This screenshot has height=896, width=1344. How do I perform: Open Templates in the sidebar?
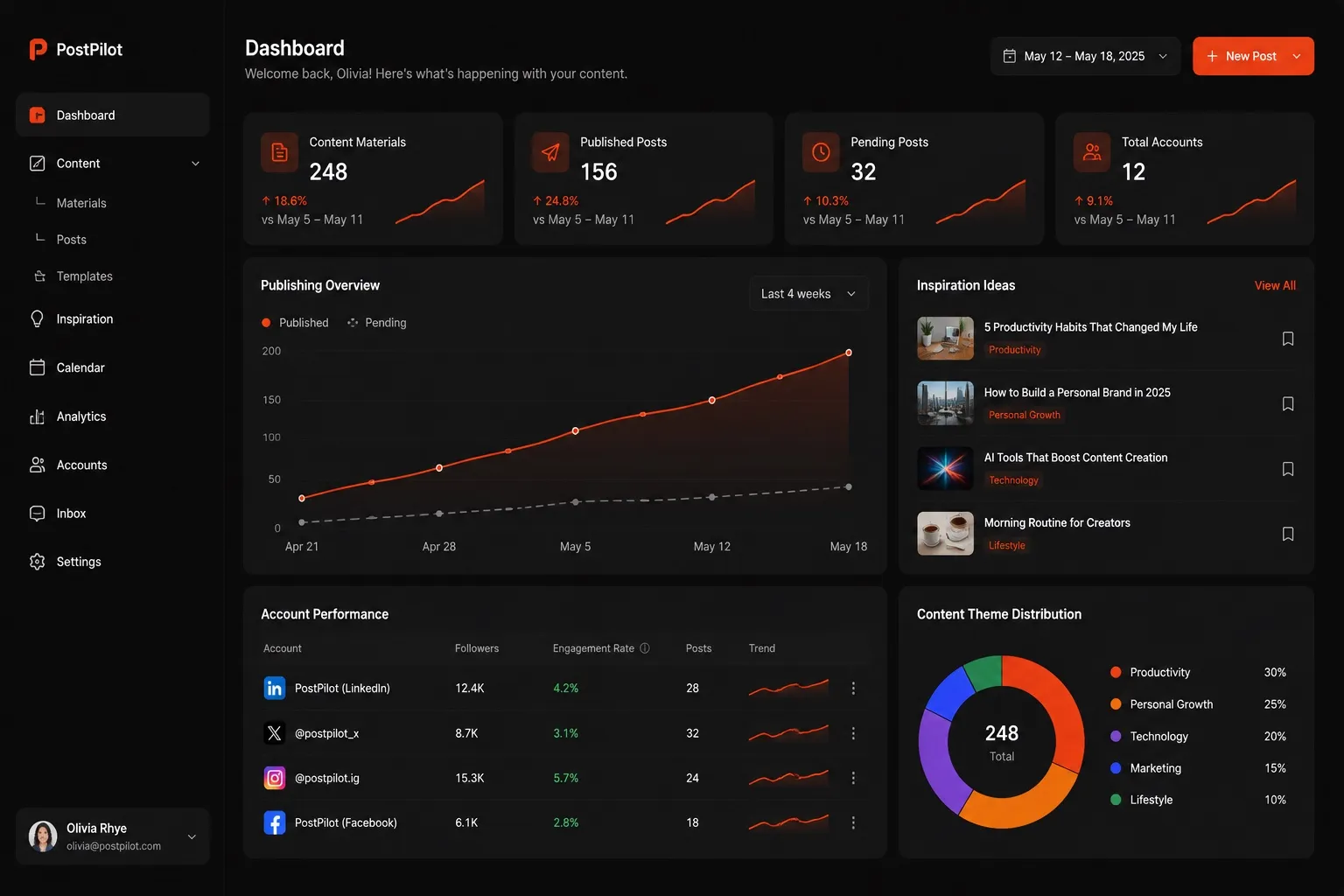pos(85,276)
